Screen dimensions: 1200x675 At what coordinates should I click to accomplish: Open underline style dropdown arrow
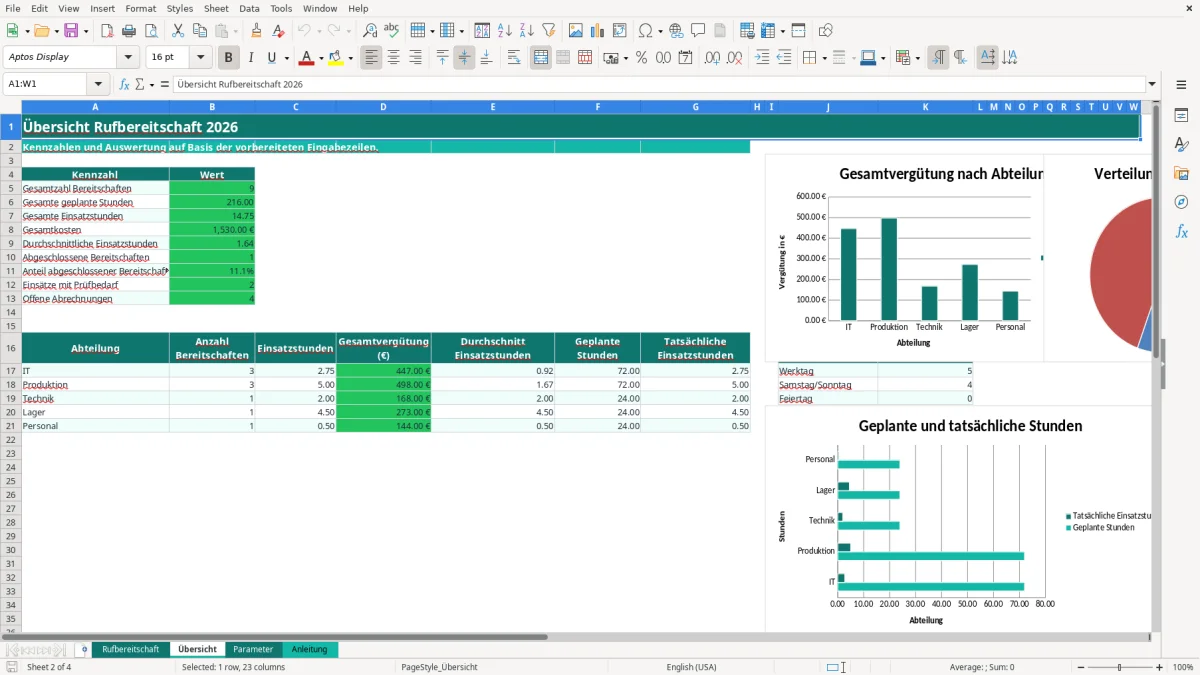click(x=285, y=58)
